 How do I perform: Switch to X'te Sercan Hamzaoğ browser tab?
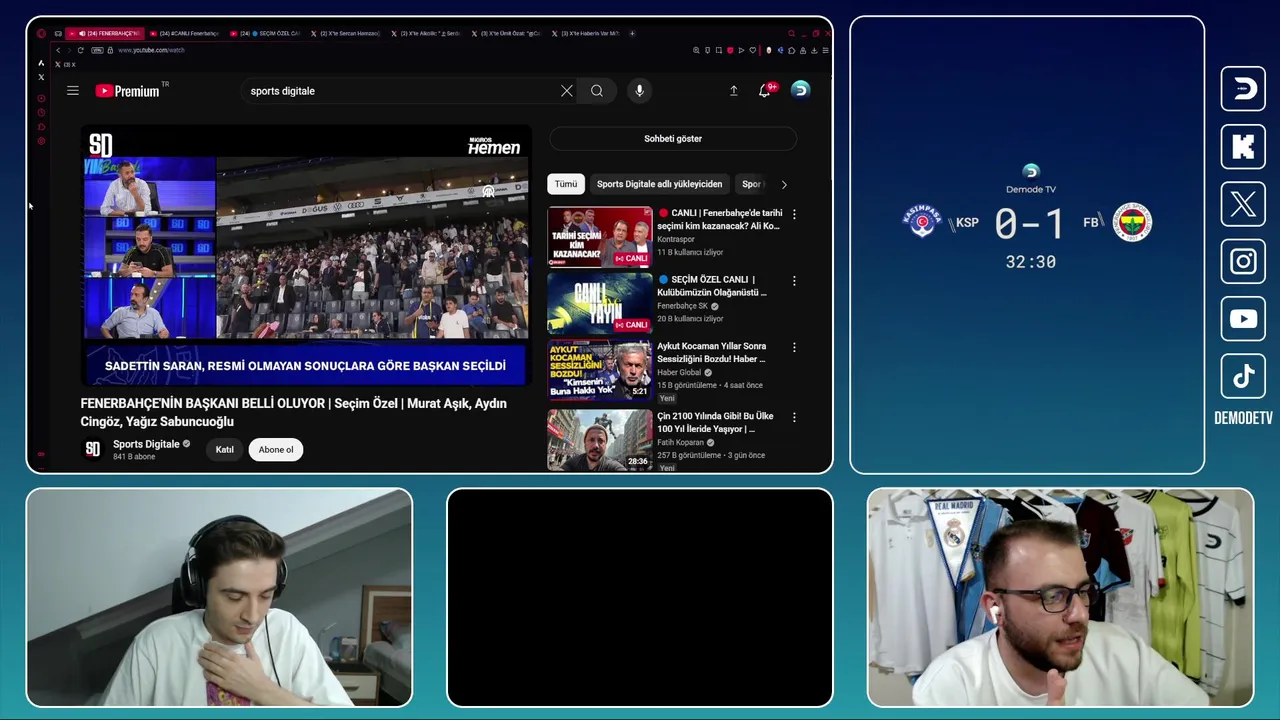347,33
